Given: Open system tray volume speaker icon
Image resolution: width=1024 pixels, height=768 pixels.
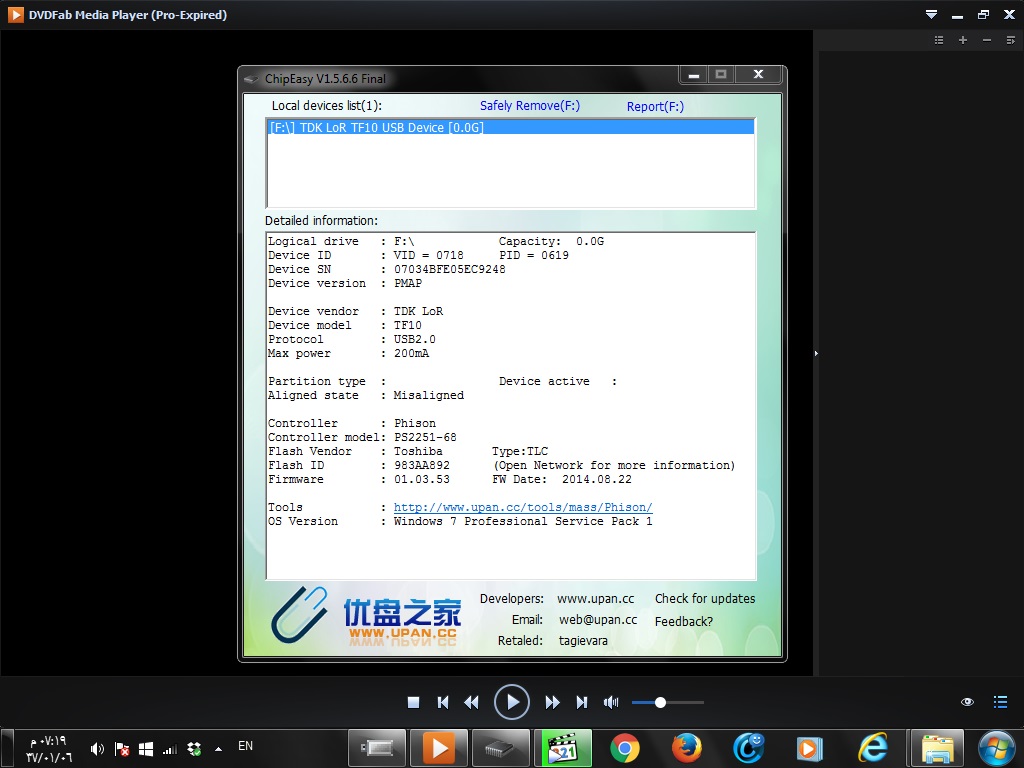Looking at the screenshot, I should [x=97, y=749].
